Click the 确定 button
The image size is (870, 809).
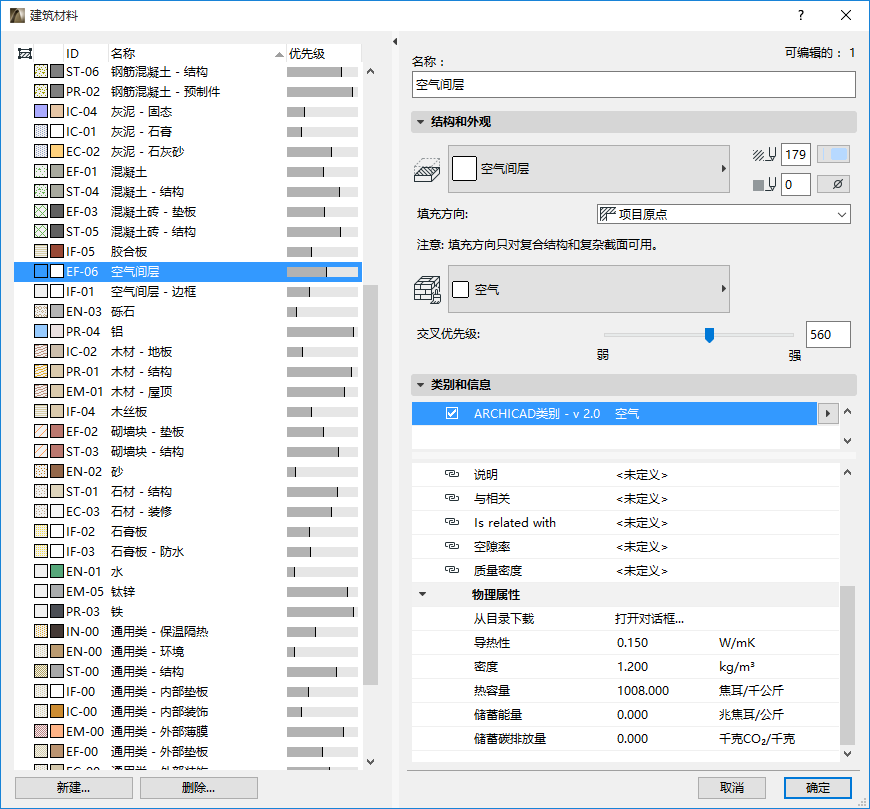point(817,787)
